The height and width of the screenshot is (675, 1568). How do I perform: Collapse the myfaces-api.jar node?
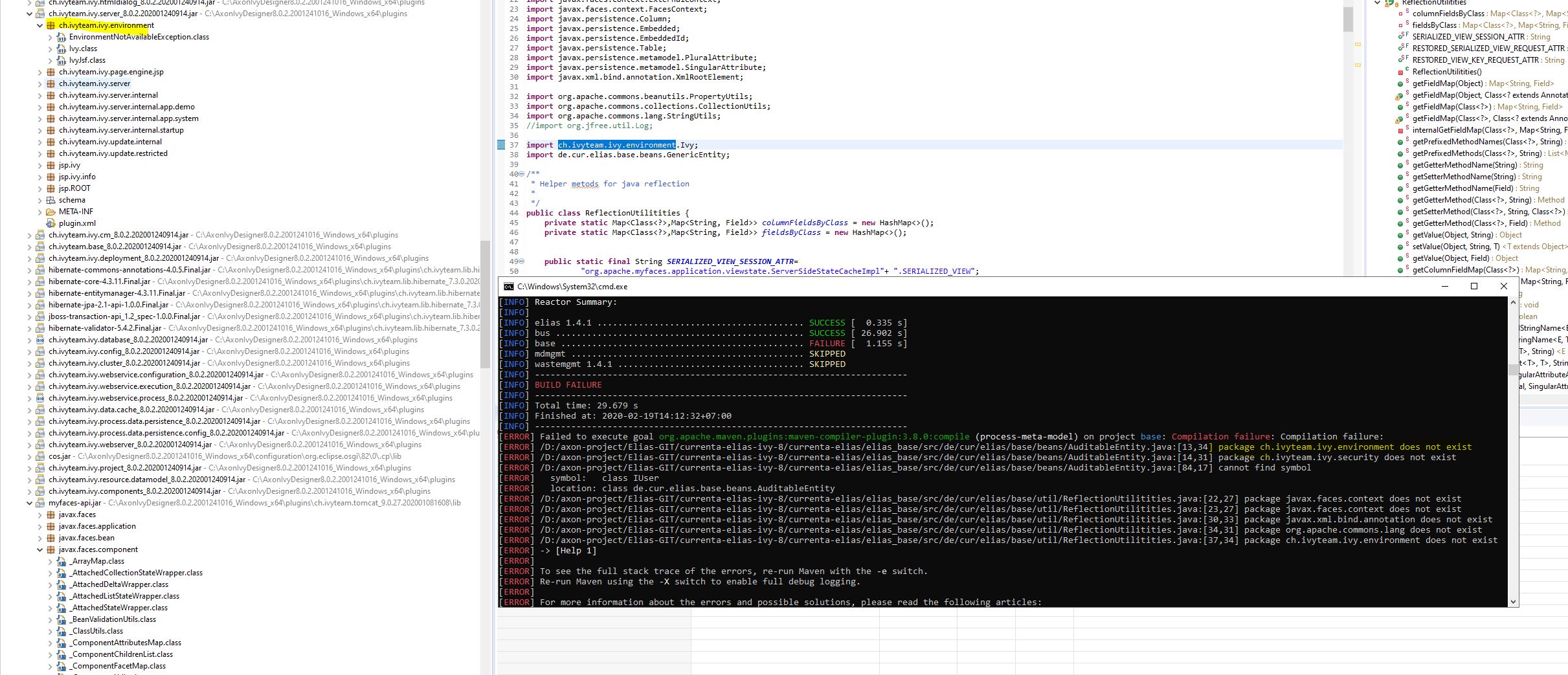tap(29, 503)
